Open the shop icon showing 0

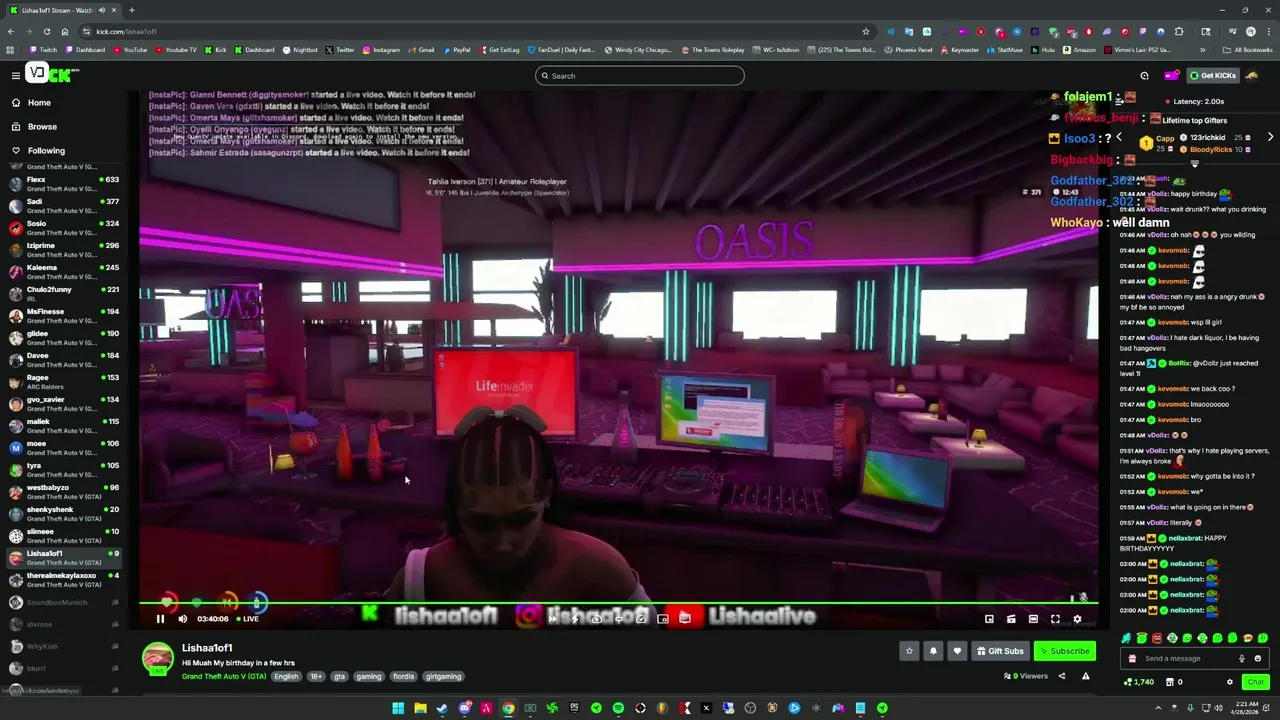[x=1174, y=682]
